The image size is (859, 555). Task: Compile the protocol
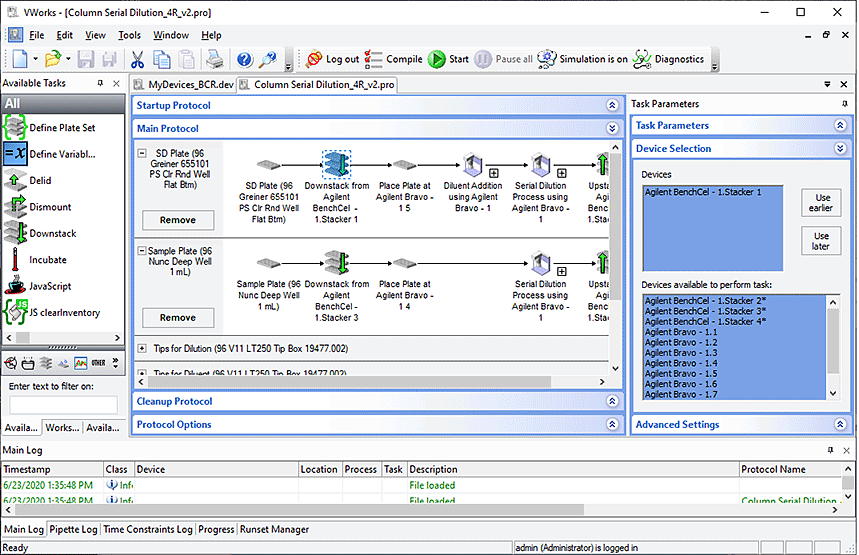(x=394, y=59)
